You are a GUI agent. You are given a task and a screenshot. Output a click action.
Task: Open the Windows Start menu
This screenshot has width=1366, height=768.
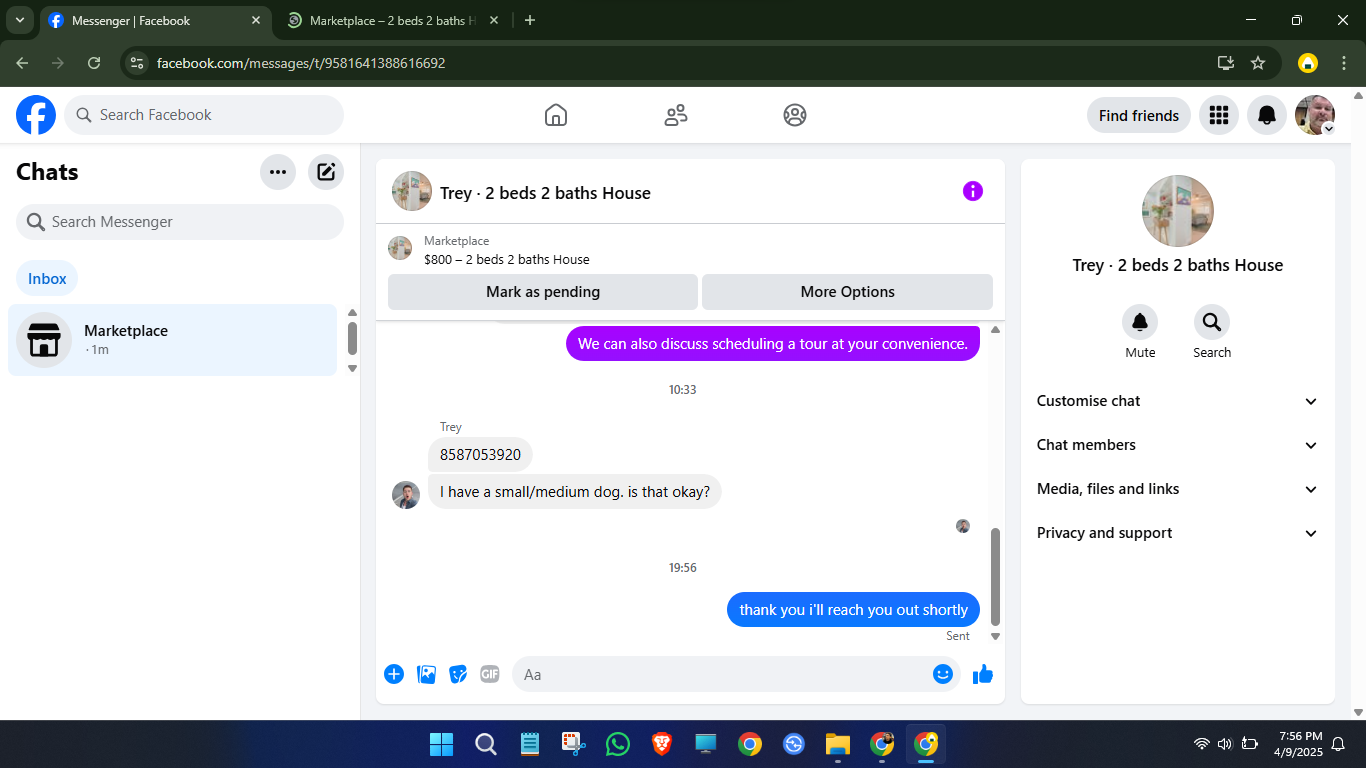click(x=441, y=744)
